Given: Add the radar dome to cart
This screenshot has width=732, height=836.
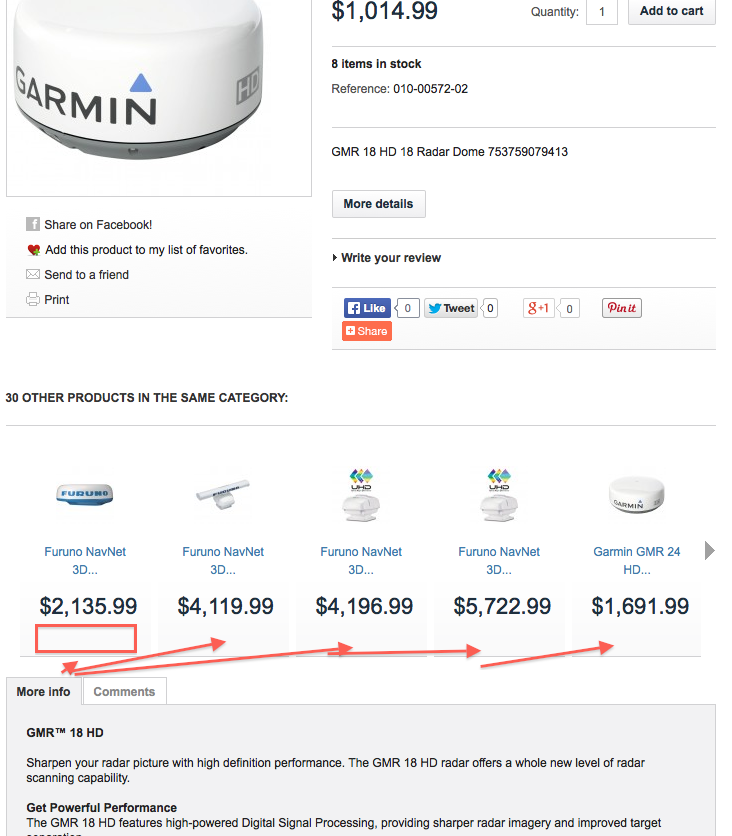Looking at the screenshot, I should [x=671, y=11].
